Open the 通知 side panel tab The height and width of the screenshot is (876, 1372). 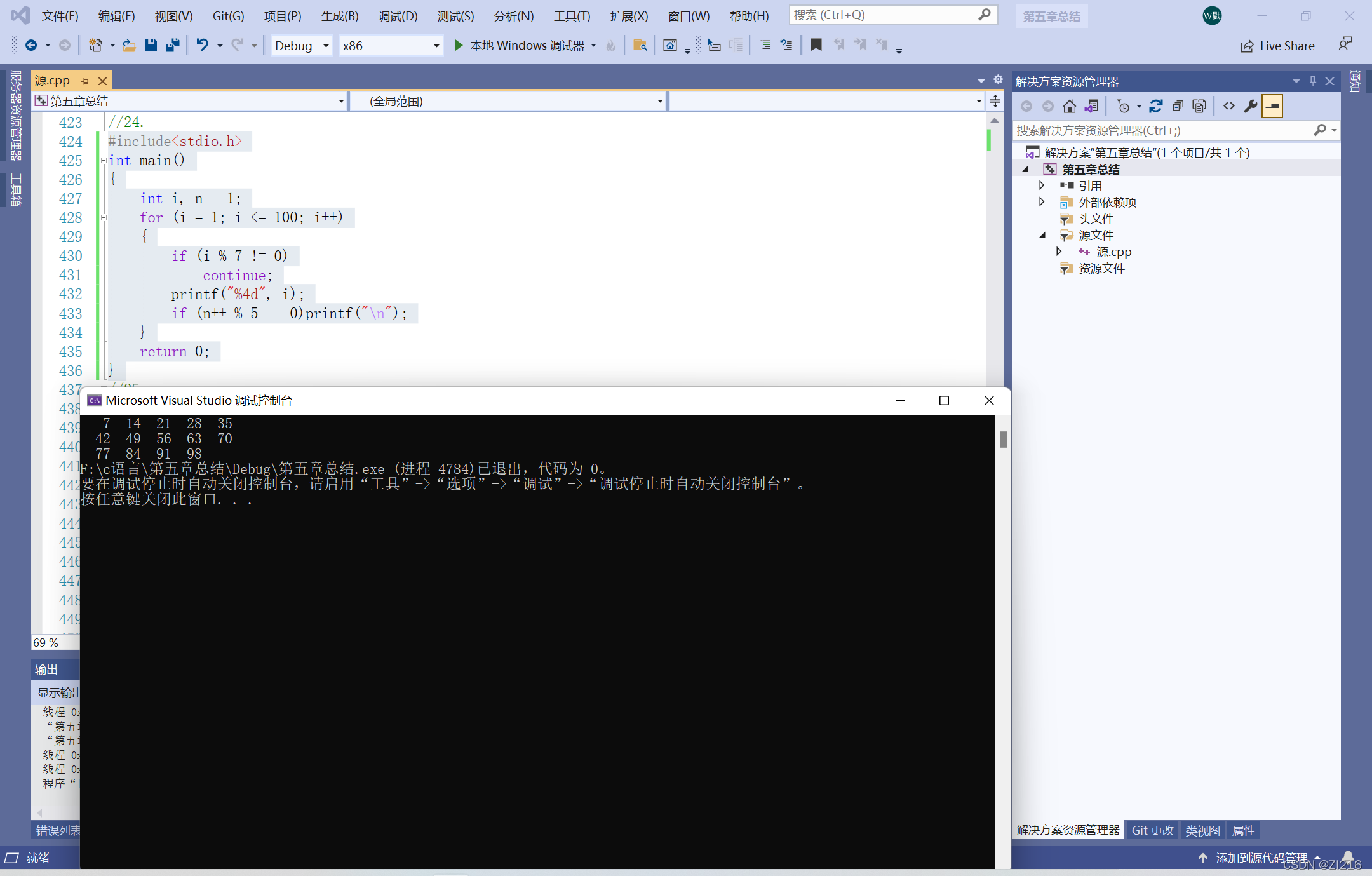(x=1354, y=81)
